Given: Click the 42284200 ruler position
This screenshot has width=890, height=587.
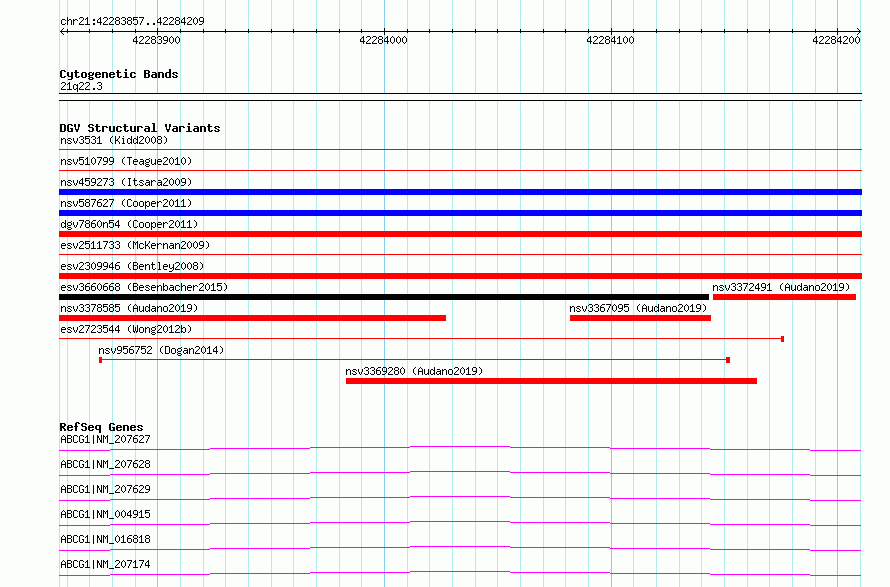Looking at the screenshot, I should [x=837, y=40].
